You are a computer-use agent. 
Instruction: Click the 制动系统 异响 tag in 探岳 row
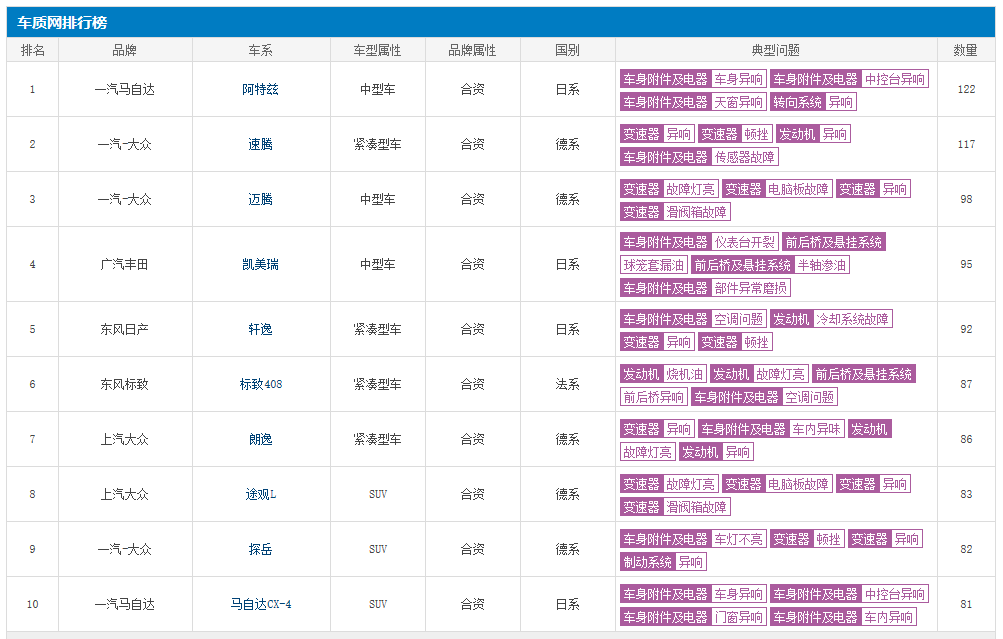click(663, 562)
